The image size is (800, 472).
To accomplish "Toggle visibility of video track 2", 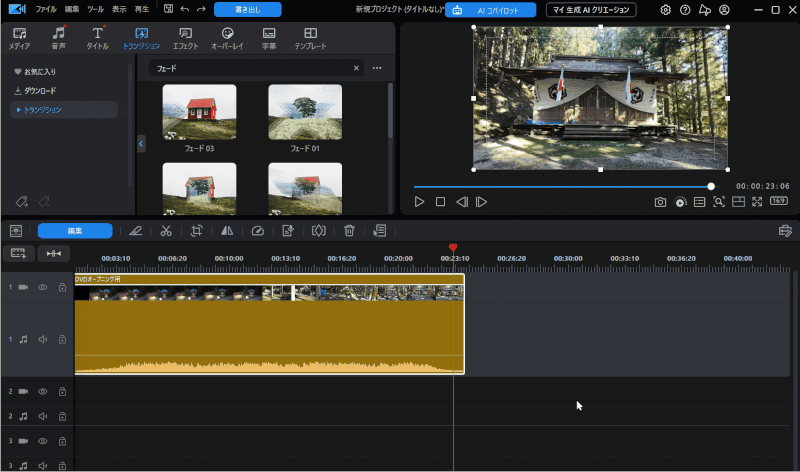I will pos(43,391).
